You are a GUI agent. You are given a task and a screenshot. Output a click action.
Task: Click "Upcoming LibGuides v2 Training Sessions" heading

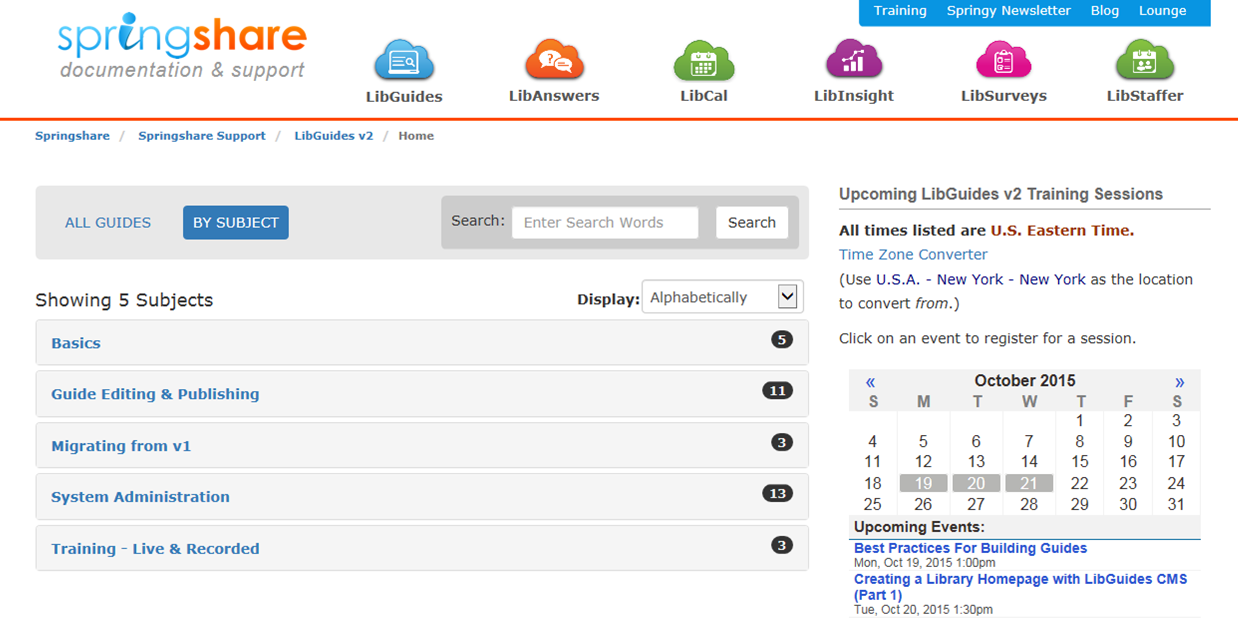pos(1001,195)
